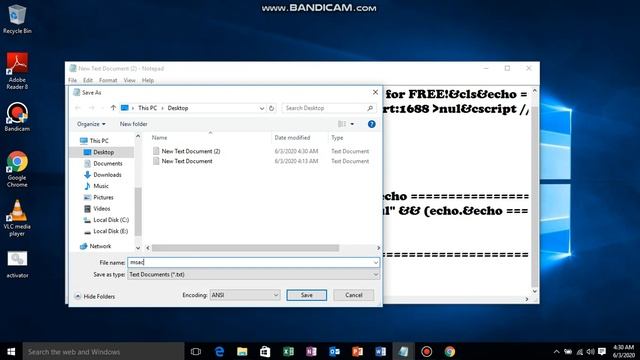Image resolution: width=640 pixels, height=360 pixels.
Task: Click the Cancel button
Action: click(353, 295)
